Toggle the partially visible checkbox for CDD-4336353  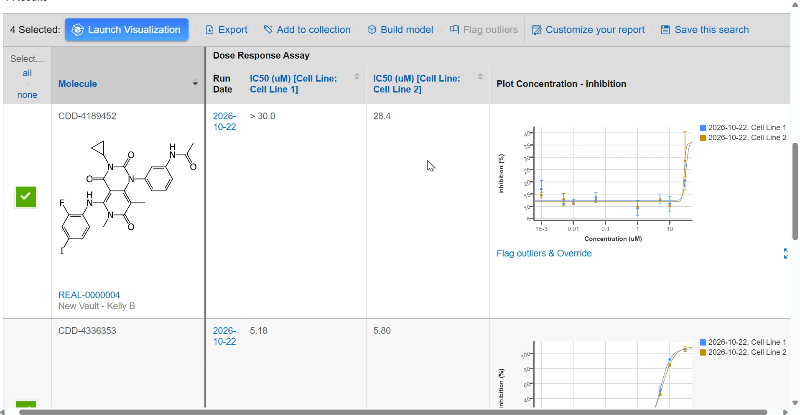pos(26,404)
